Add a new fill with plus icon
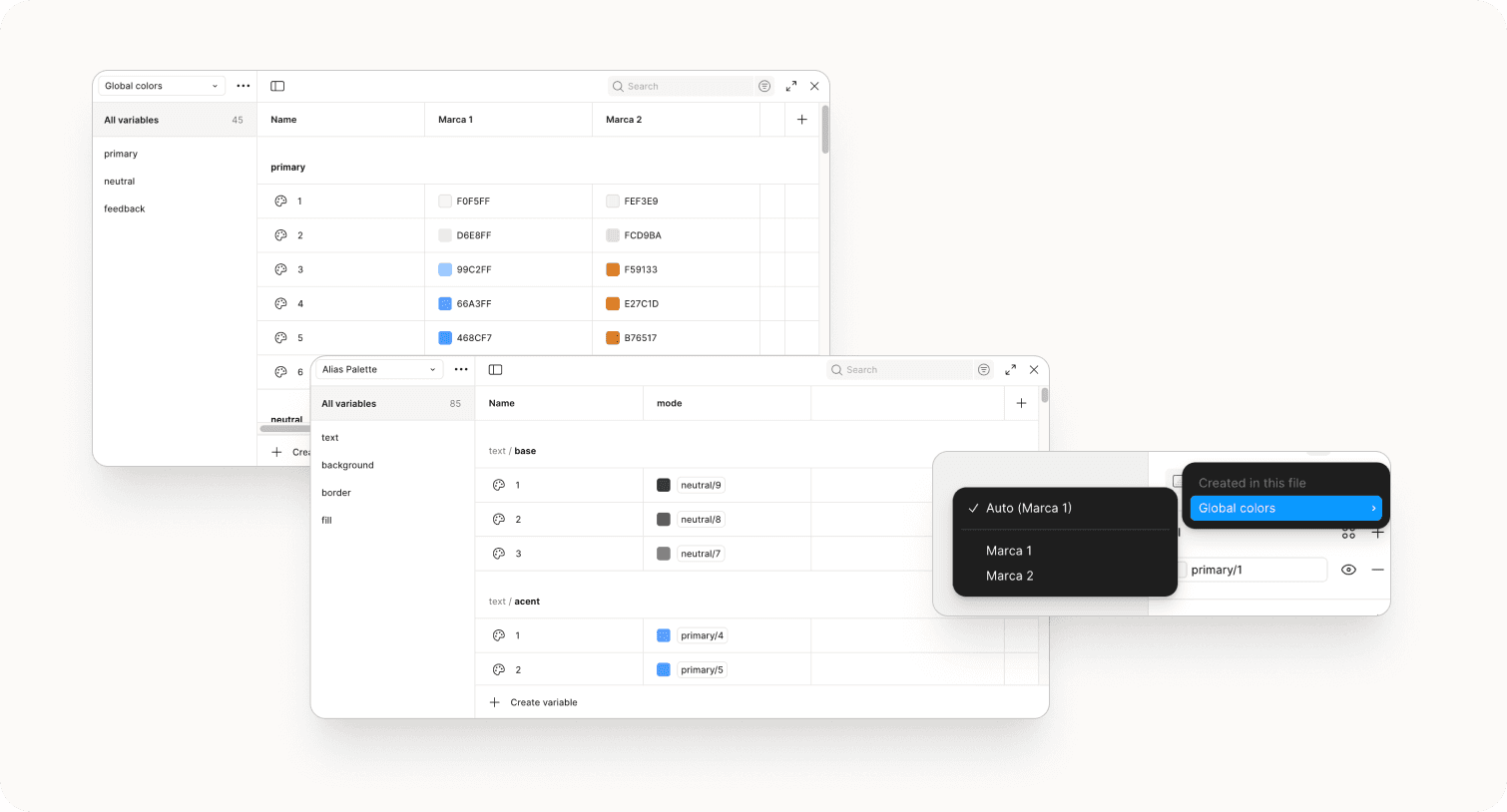Image resolution: width=1507 pixels, height=812 pixels. 1377,533
